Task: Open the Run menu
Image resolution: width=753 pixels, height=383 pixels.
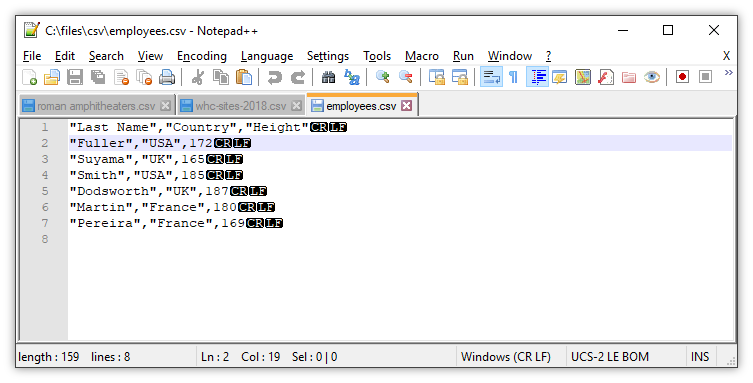Action: click(x=463, y=56)
